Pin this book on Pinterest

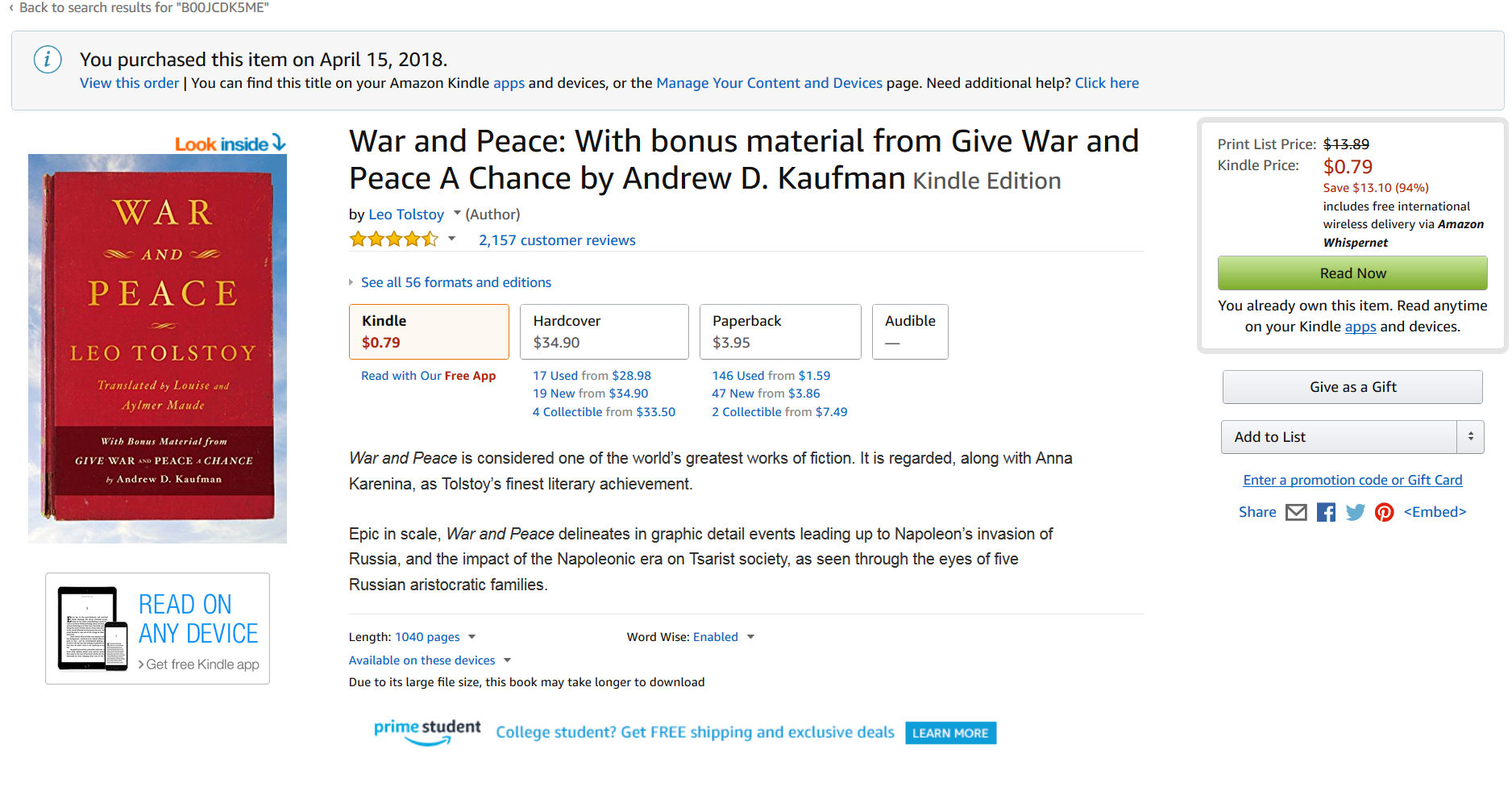pyautogui.click(x=1385, y=512)
